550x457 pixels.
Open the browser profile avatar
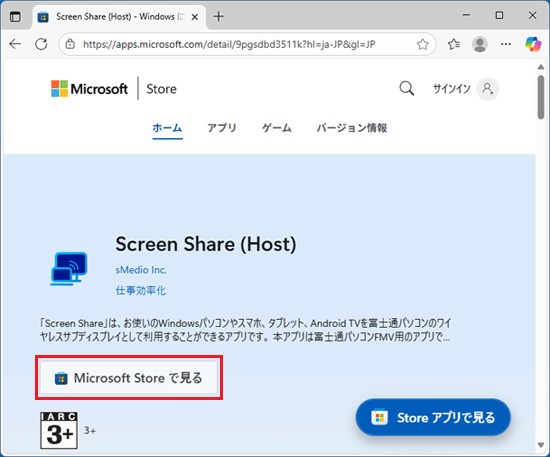tap(480, 44)
